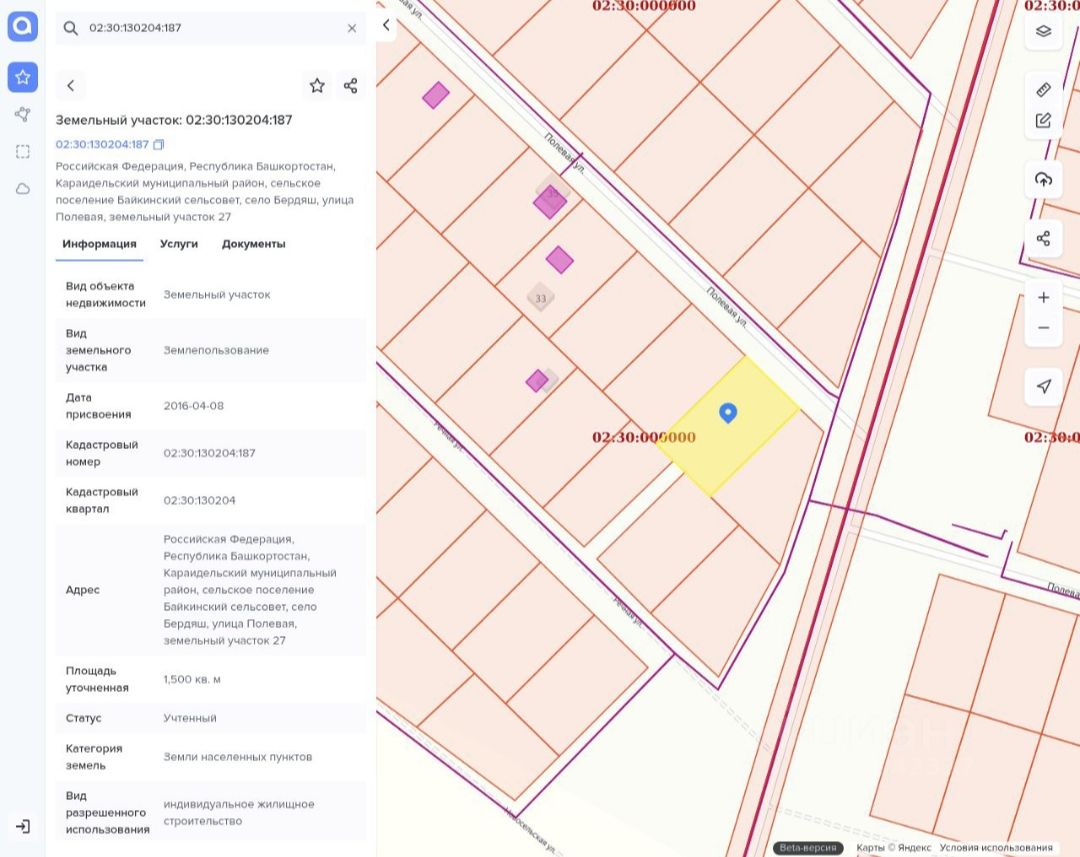The width and height of the screenshot is (1080, 857).
Task: Zoom out the map with minus
Action: click(1043, 328)
